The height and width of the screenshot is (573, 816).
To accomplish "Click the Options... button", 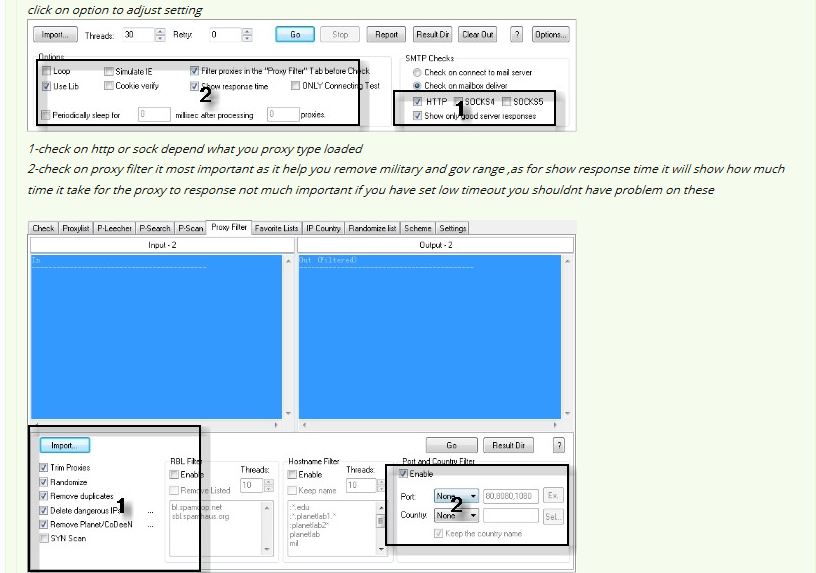I will click(x=550, y=34).
